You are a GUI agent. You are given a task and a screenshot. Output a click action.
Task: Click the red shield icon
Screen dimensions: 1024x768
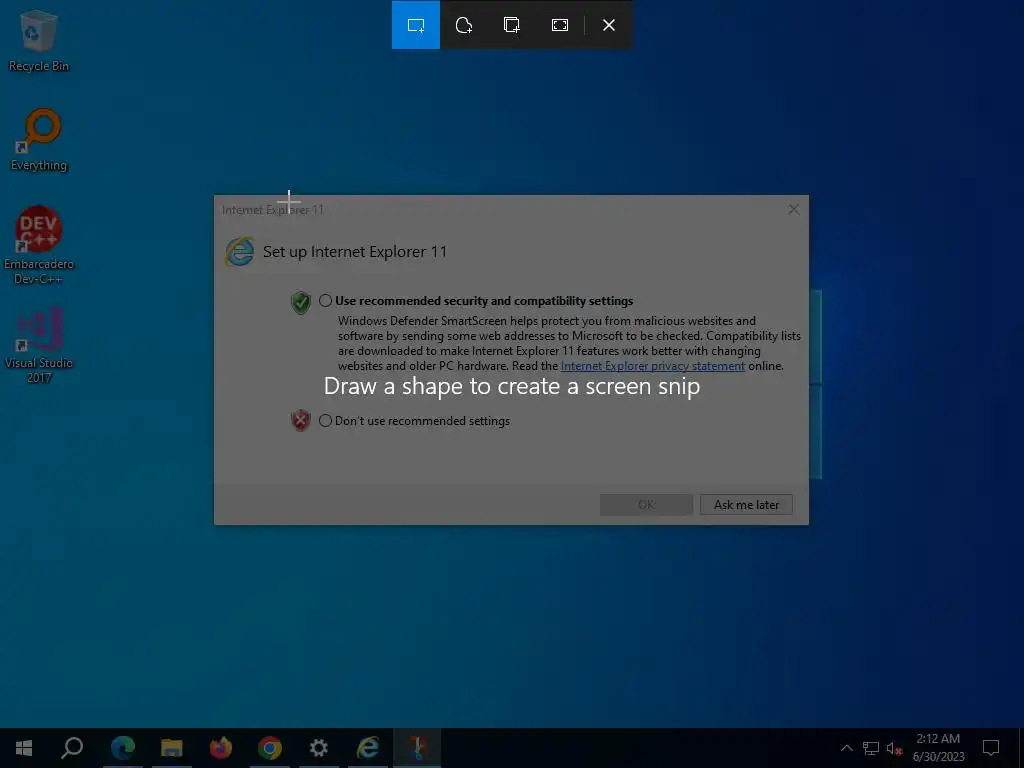click(300, 421)
